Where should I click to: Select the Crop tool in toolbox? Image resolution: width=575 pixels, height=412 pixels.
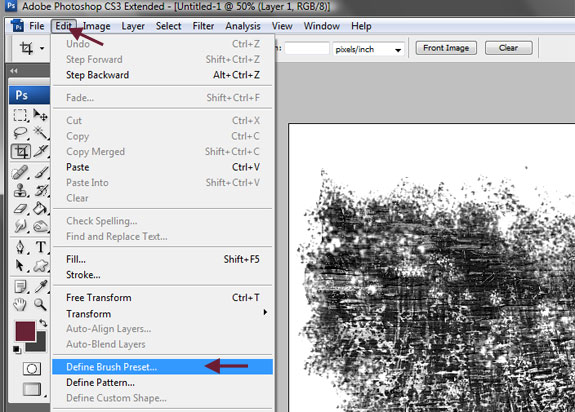21,151
